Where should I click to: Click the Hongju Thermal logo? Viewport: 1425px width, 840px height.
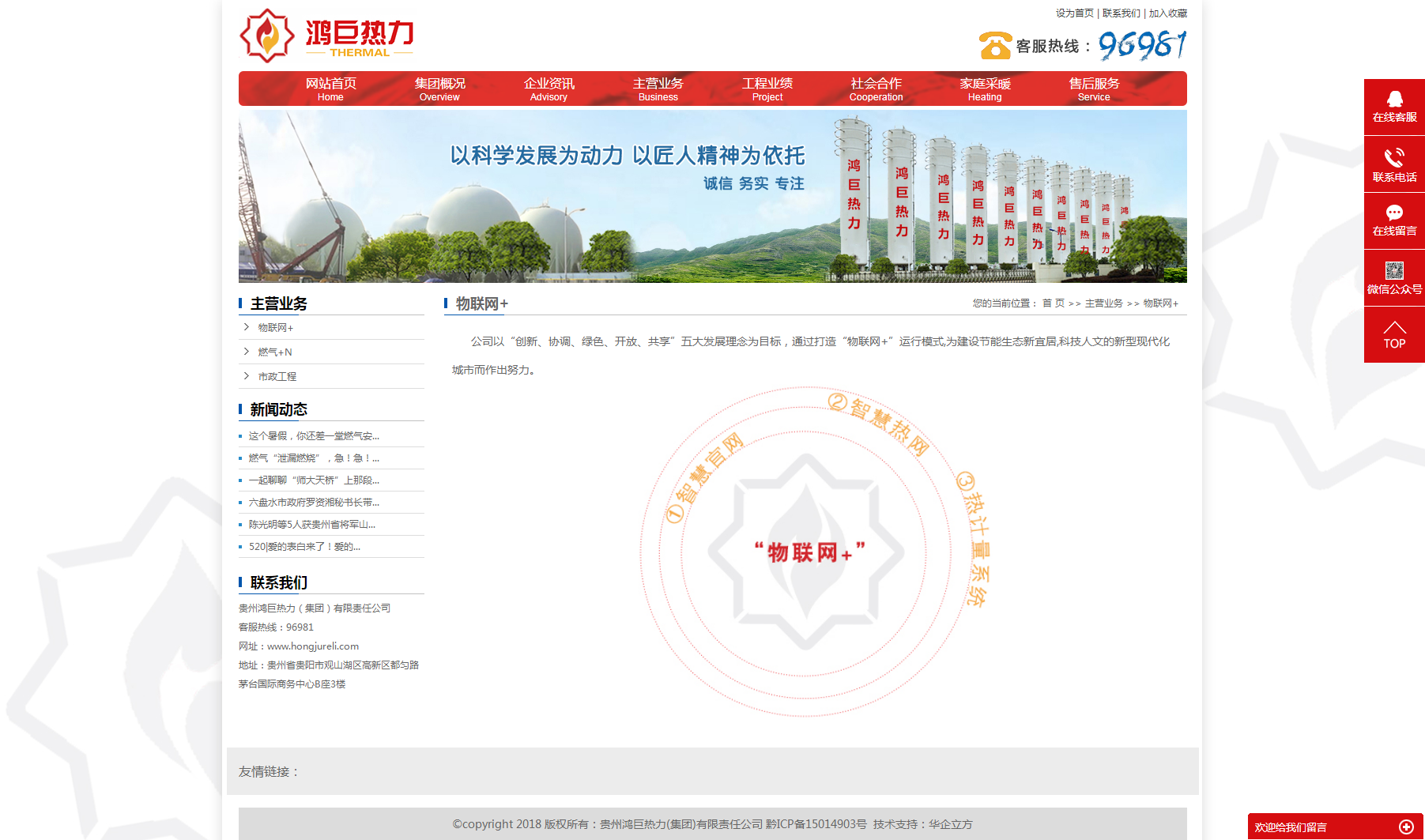(326, 36)
